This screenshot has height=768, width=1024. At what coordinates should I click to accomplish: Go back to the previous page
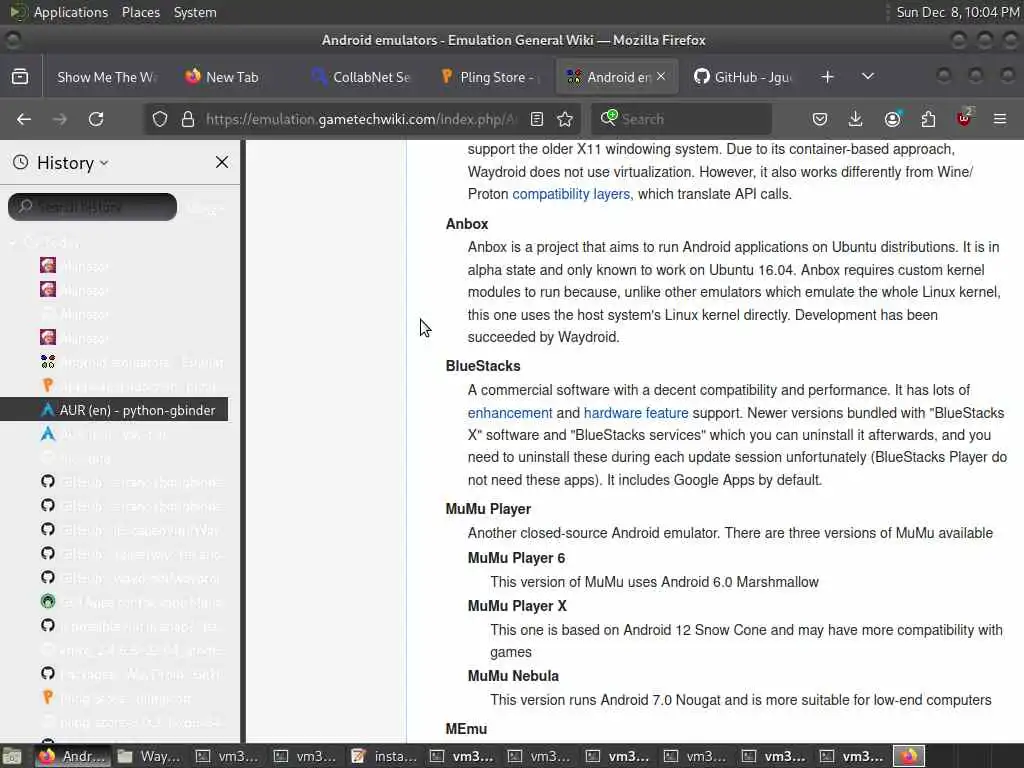pos(24,119)
